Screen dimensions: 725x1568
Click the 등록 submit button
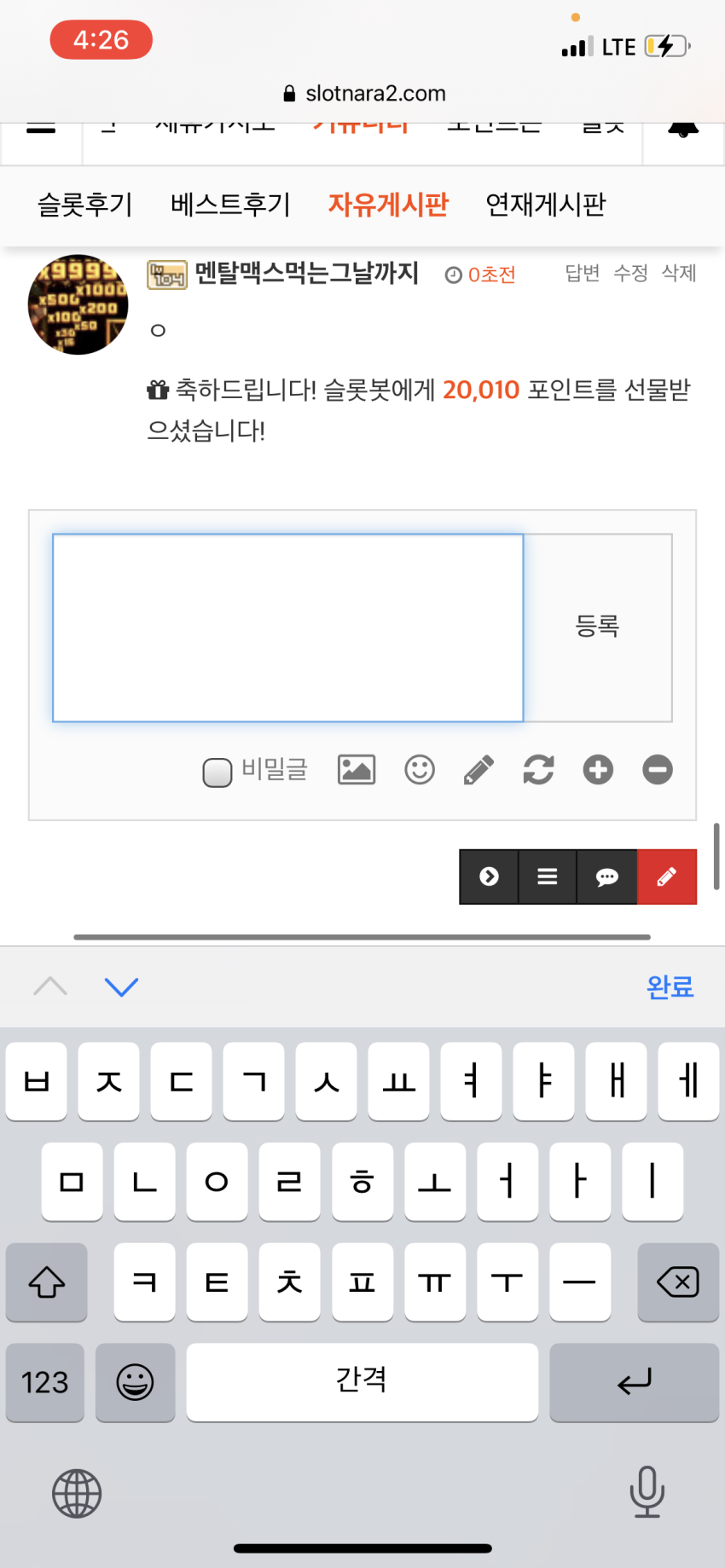pos(598,628)
